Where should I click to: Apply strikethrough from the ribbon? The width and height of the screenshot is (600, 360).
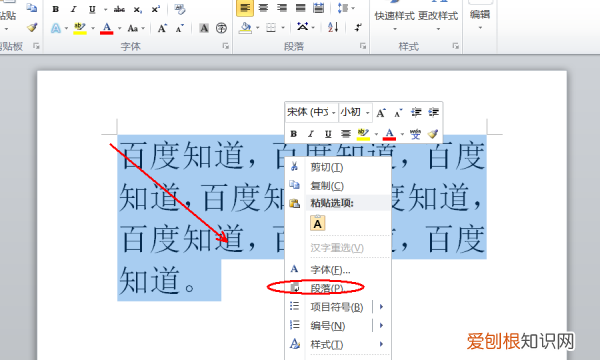pyautogui.click(x=119, y=9)
